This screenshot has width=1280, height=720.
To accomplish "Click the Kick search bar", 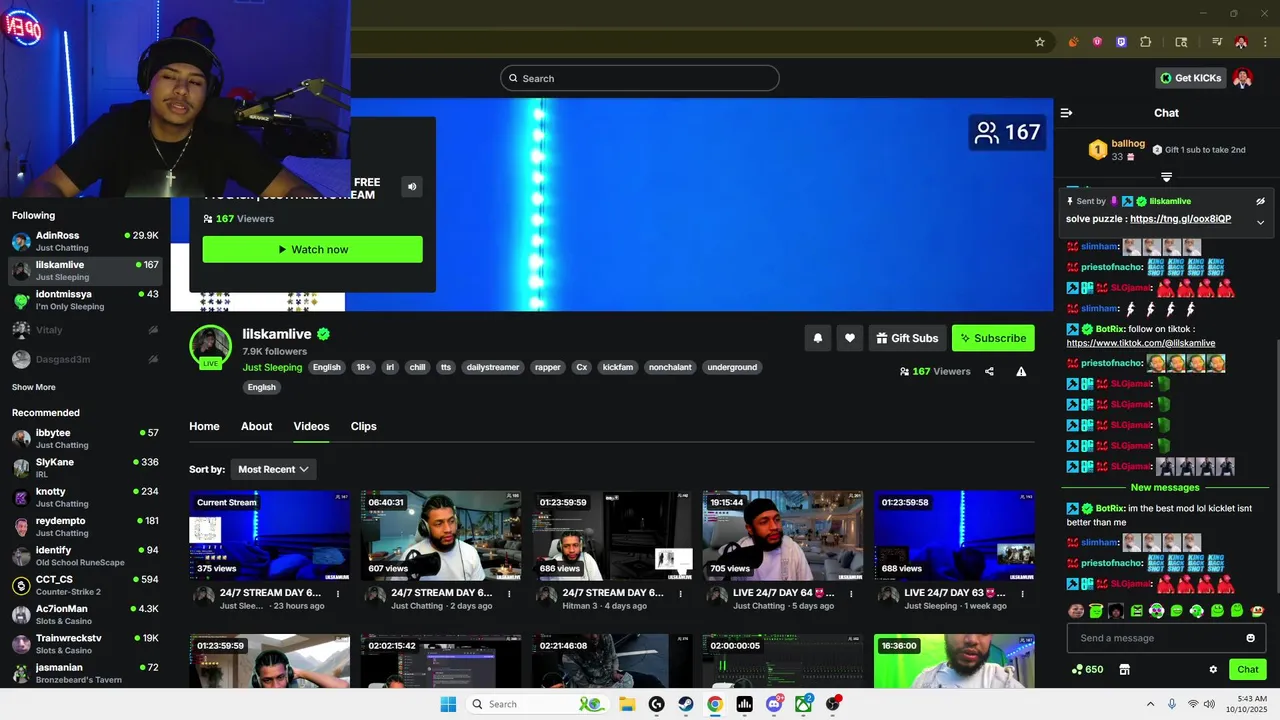I will click(x=640, y=78).
